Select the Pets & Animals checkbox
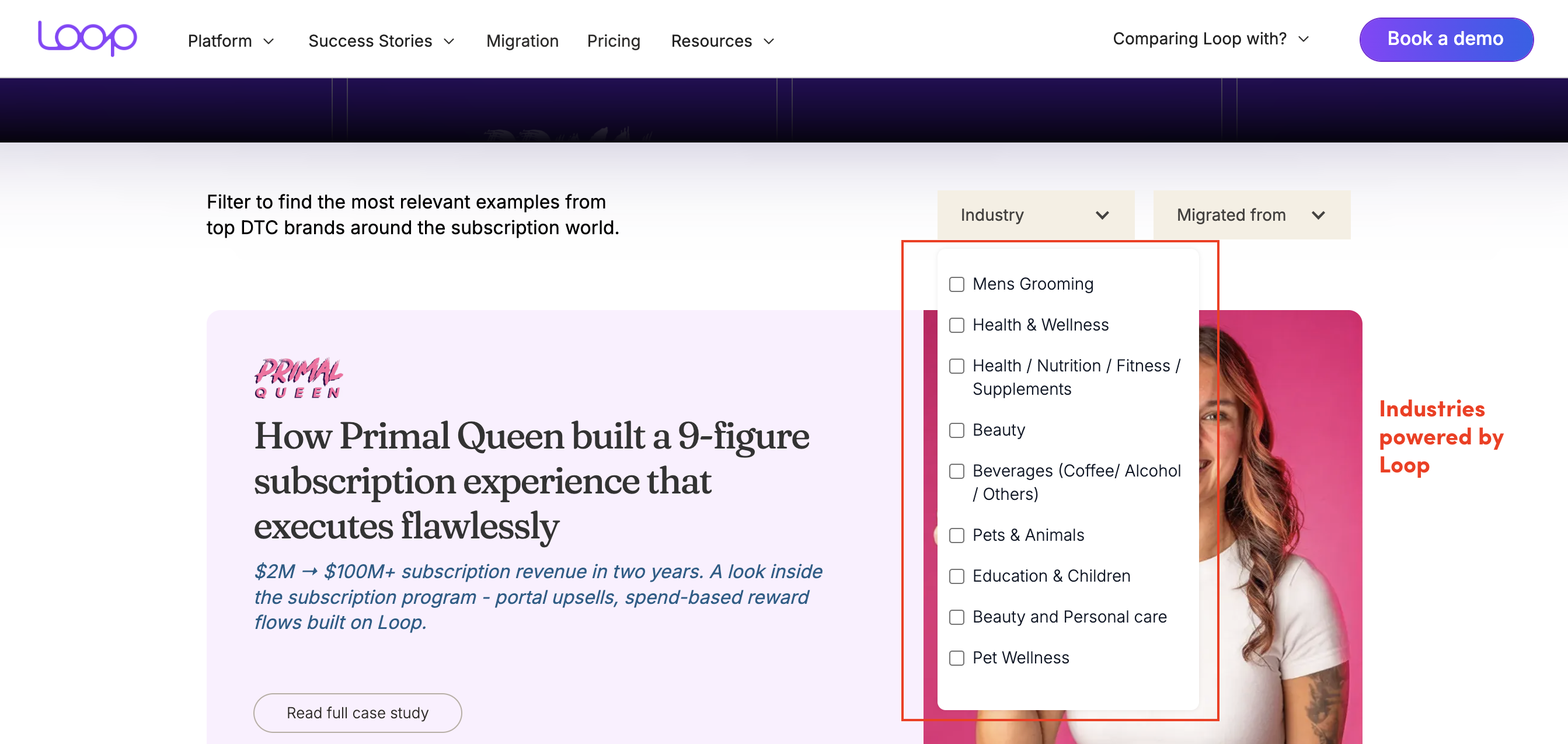The height and width of the screenshot is (744, 1568). coord(956,535)
